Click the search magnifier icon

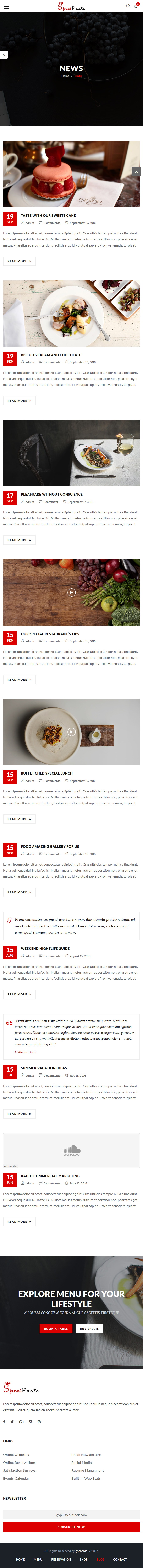coord(128,6)
